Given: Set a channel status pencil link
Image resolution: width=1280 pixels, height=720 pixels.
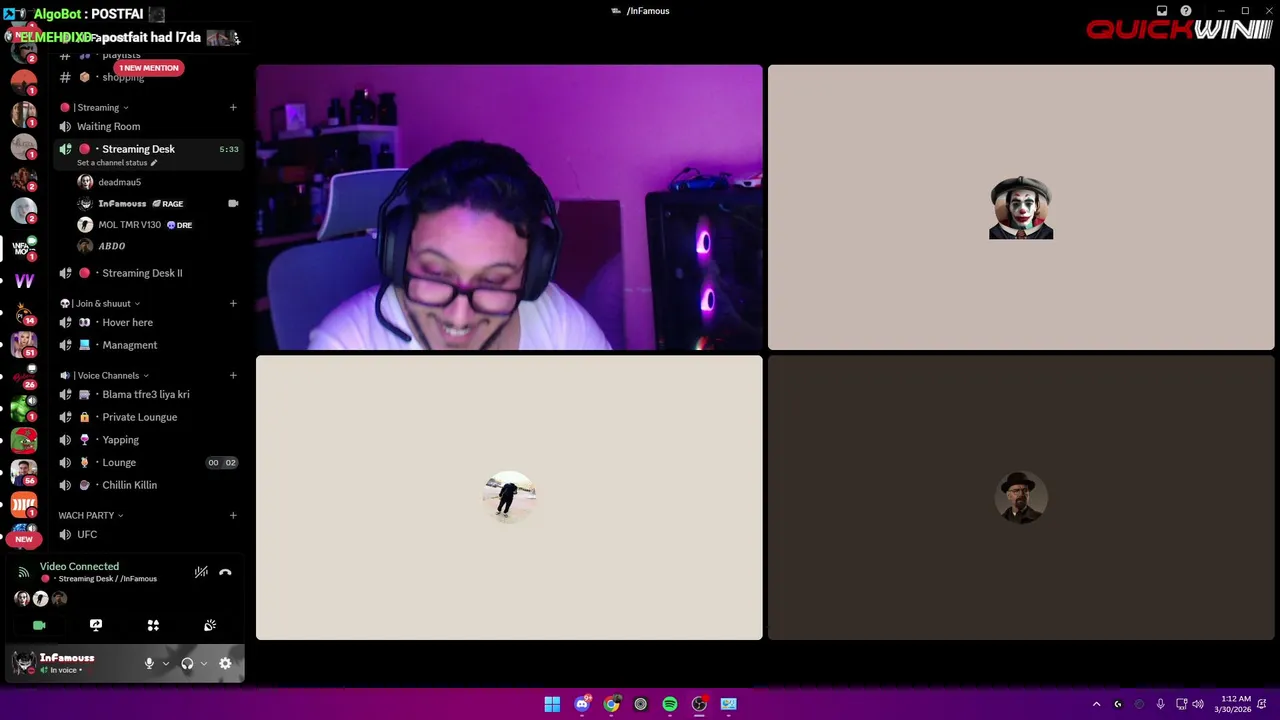Looking at the screenshot, I should (117, 163).
